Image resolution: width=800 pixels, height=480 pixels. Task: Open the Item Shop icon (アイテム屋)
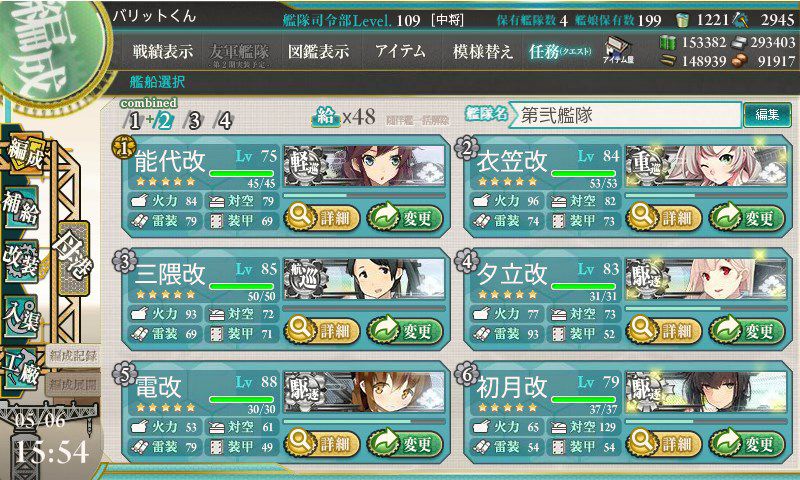[618, 51]
